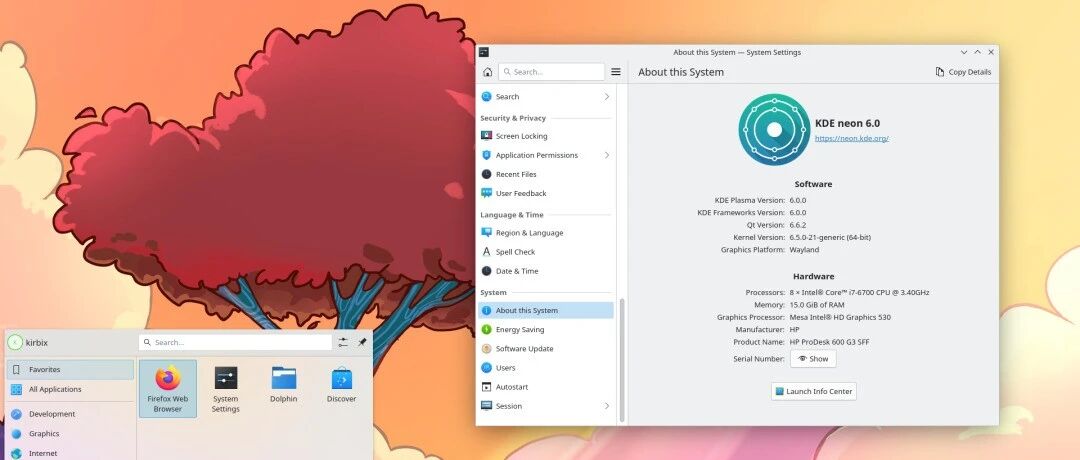Open Spell Check settings

(546, 252)
